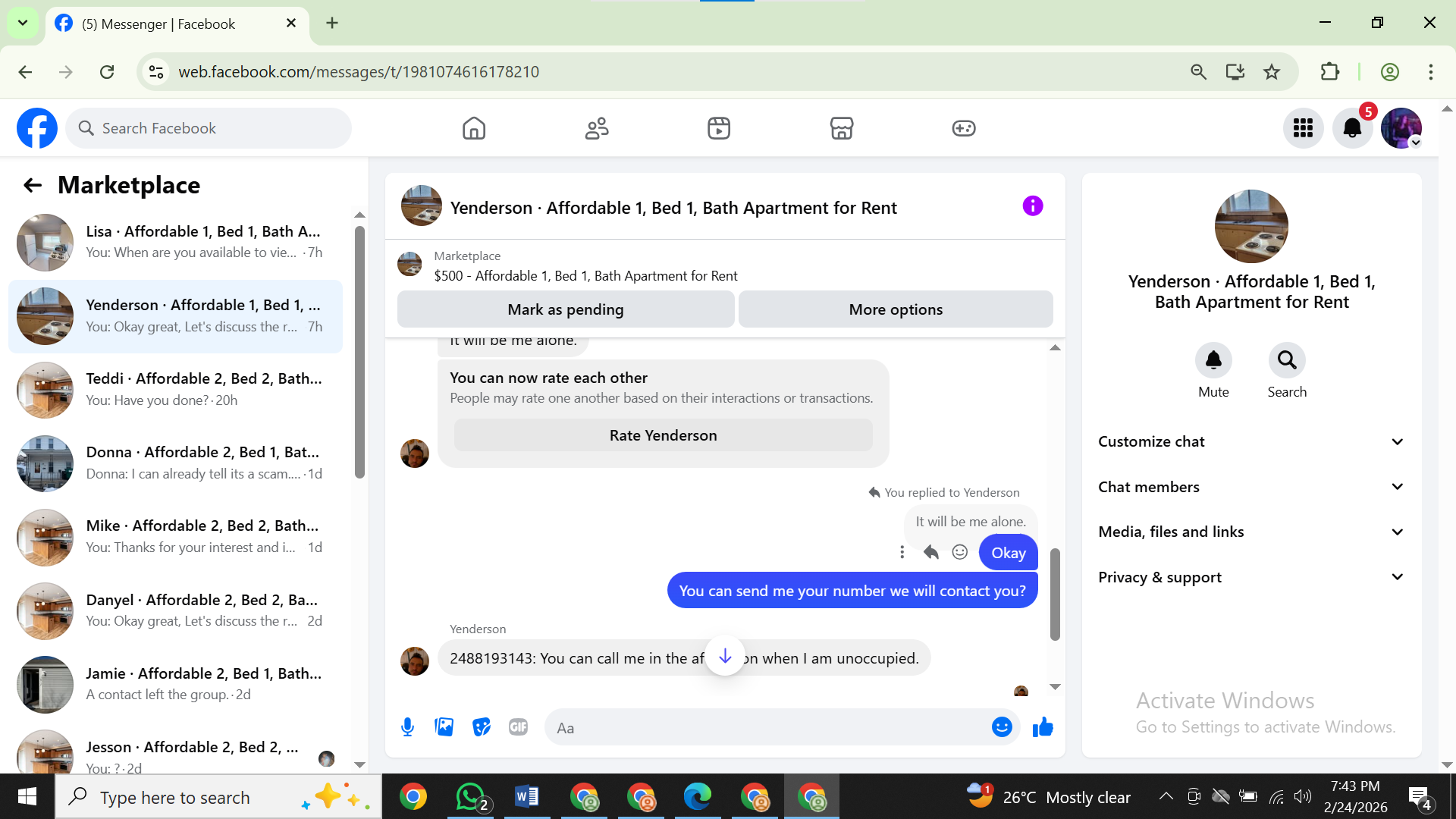The height and width of the screenshot is (819, 1456).
Task: Click the Rate Yenderson button
Action: [x=663, y=435]
